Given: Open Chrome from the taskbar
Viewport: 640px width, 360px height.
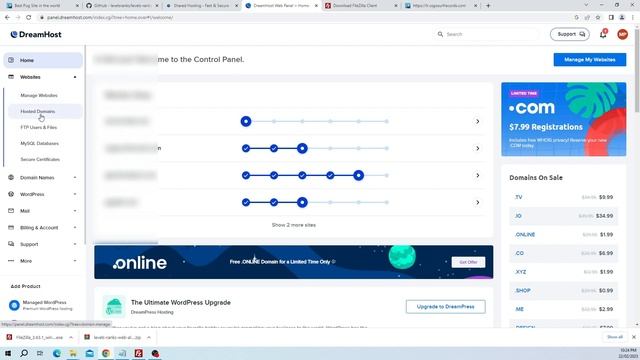Looking at the screenshot, I should [x=106, y=353].
